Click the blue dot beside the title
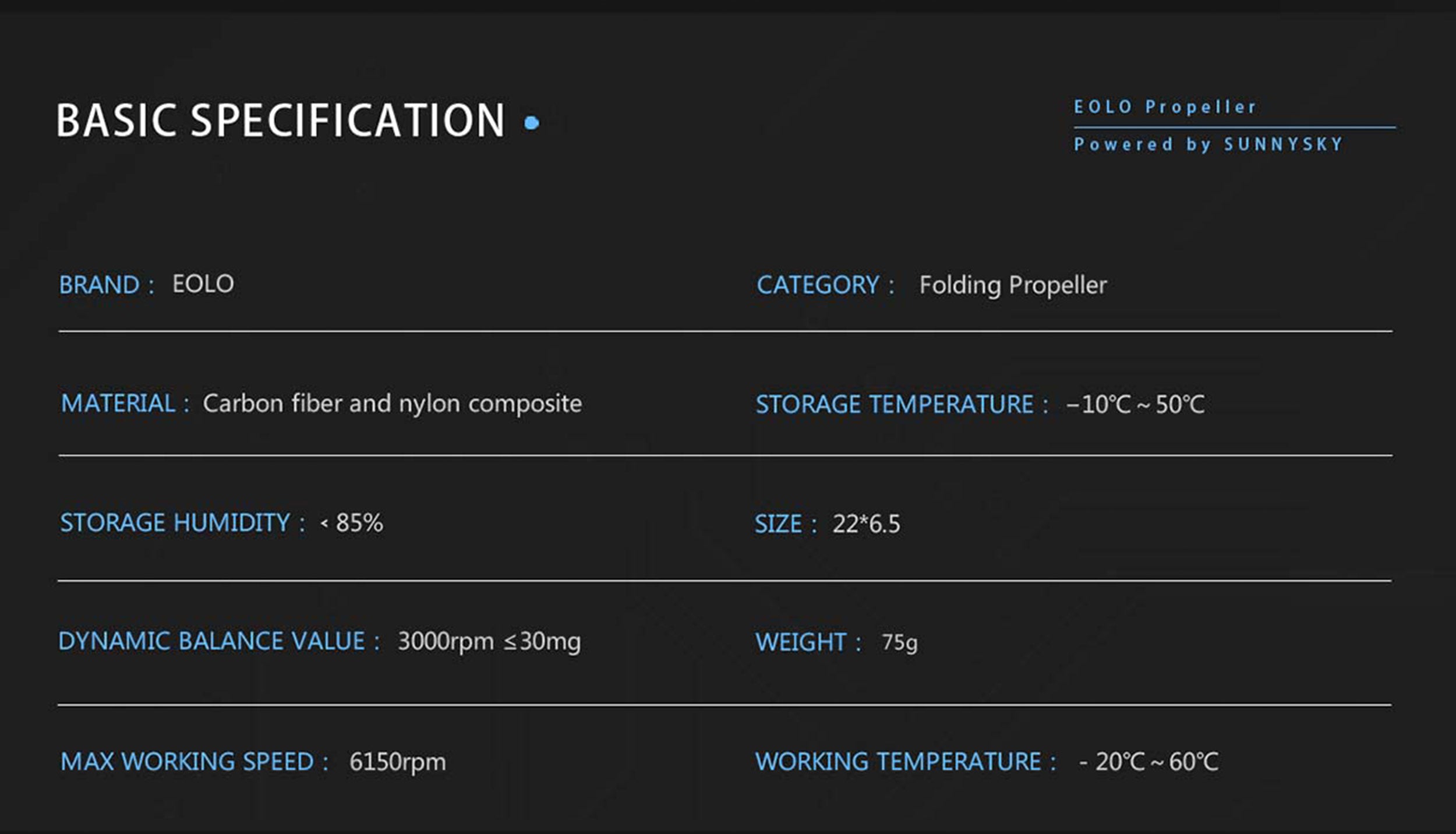This screenshot has height=834, width=1456. tap(531, 123)
